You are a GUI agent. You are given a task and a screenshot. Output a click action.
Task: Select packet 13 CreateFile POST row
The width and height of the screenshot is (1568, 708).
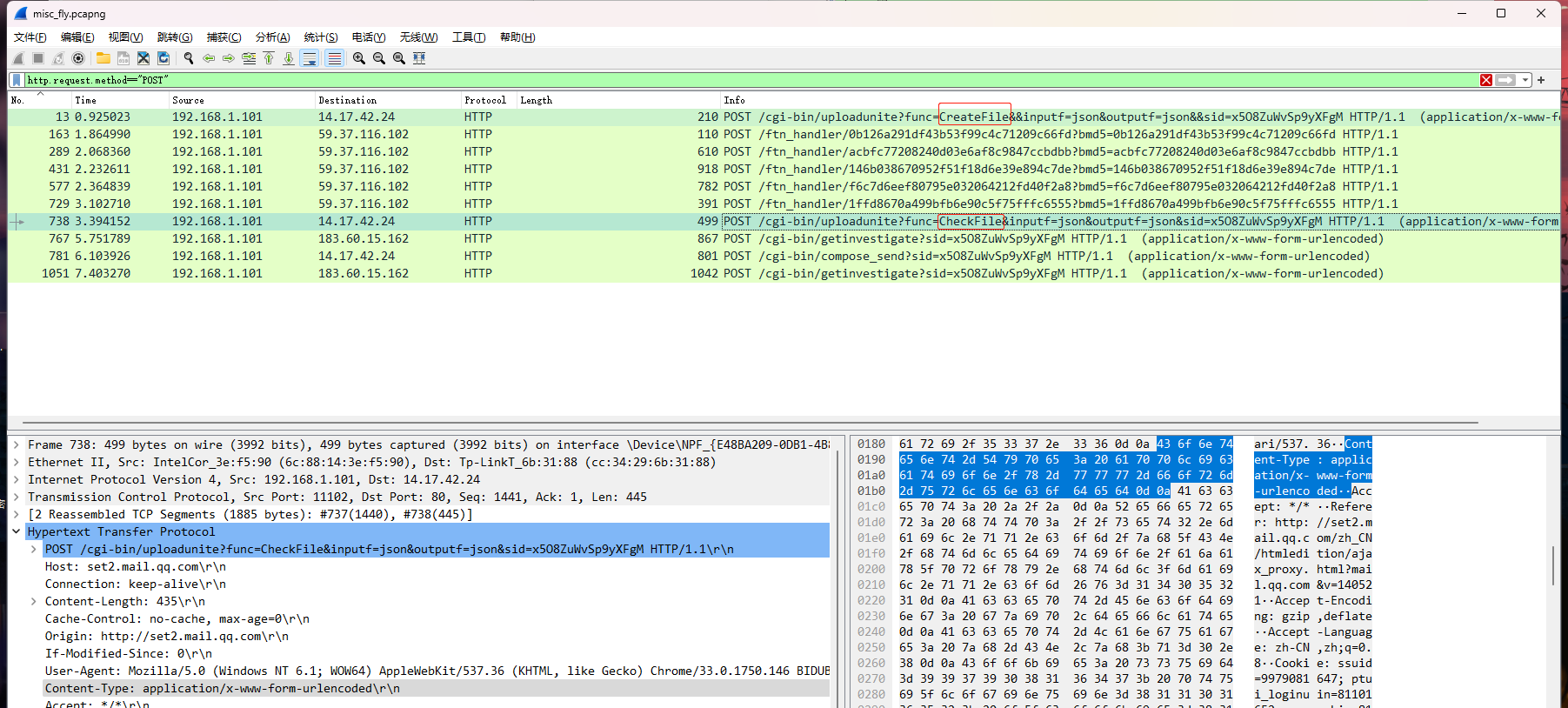tap(784, 117)
